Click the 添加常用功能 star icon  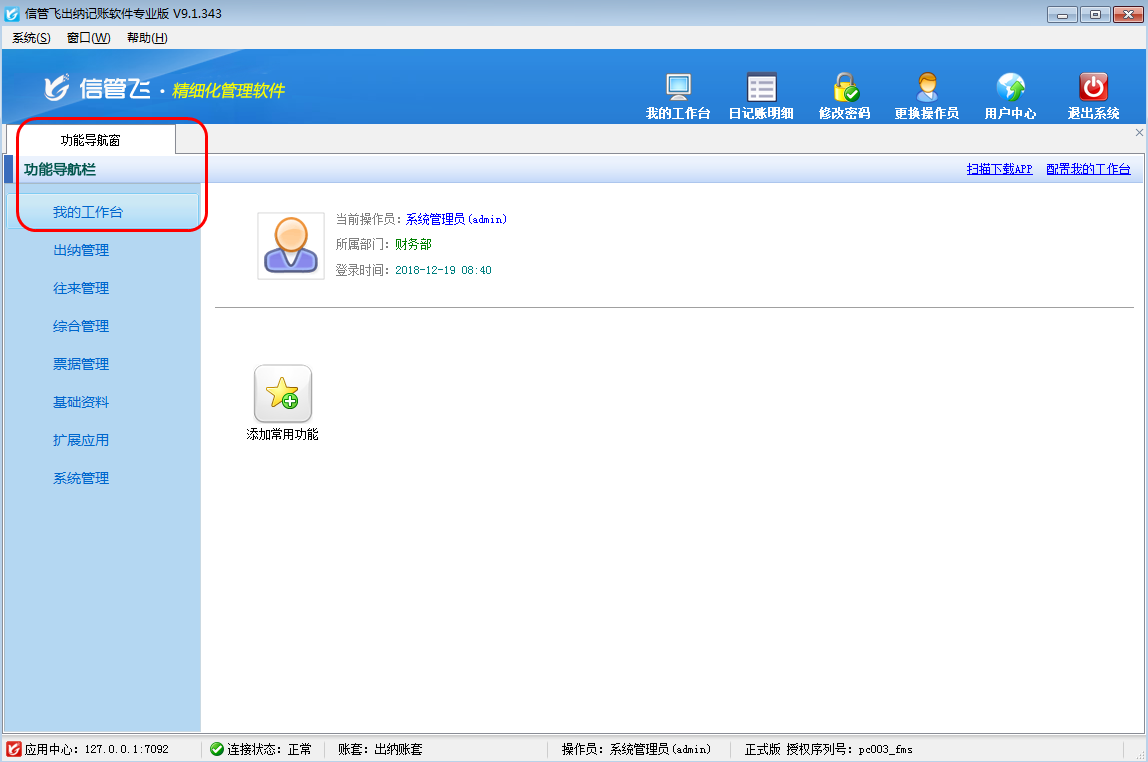click(x=283, y=393)
